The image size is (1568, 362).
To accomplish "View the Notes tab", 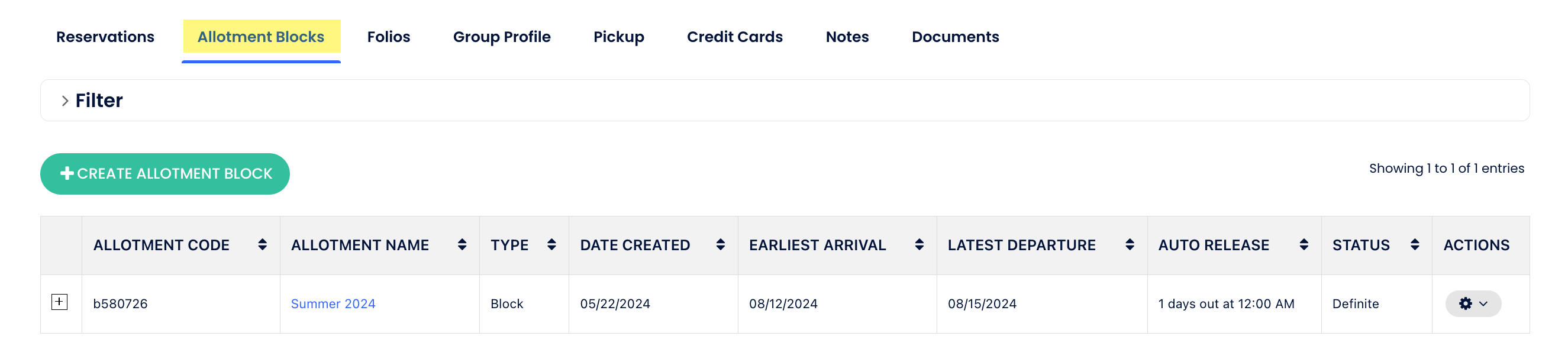I will click(x=847, y=37).
